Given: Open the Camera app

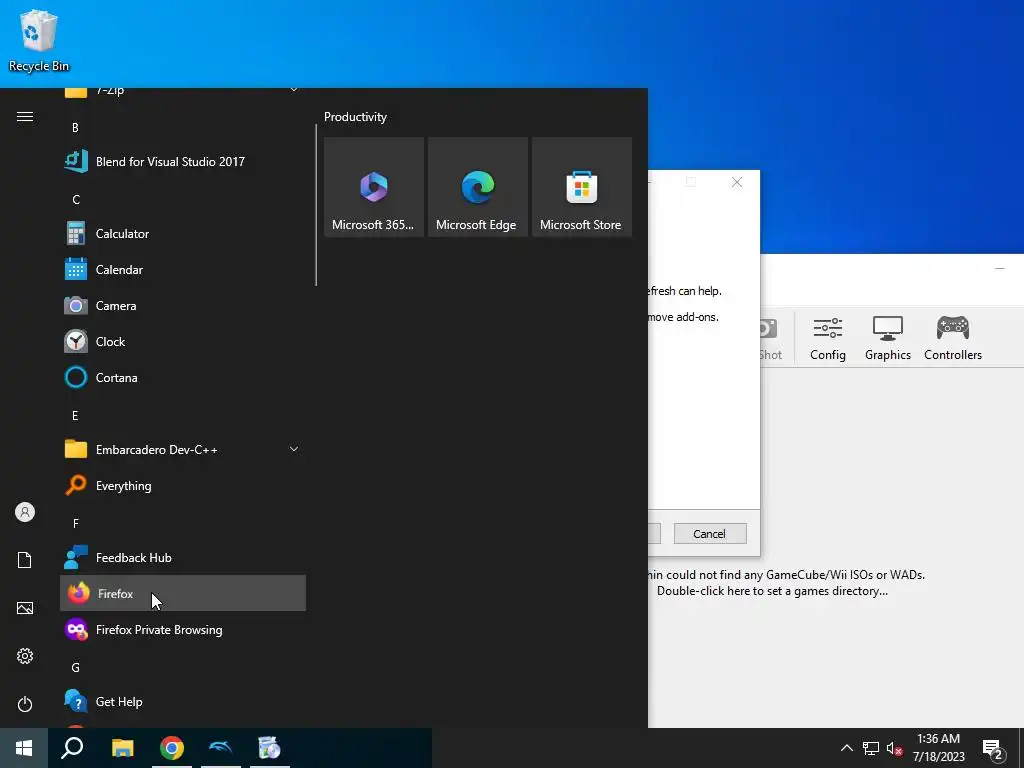Looking at the screenshot, I should click(x=183, y=305).
